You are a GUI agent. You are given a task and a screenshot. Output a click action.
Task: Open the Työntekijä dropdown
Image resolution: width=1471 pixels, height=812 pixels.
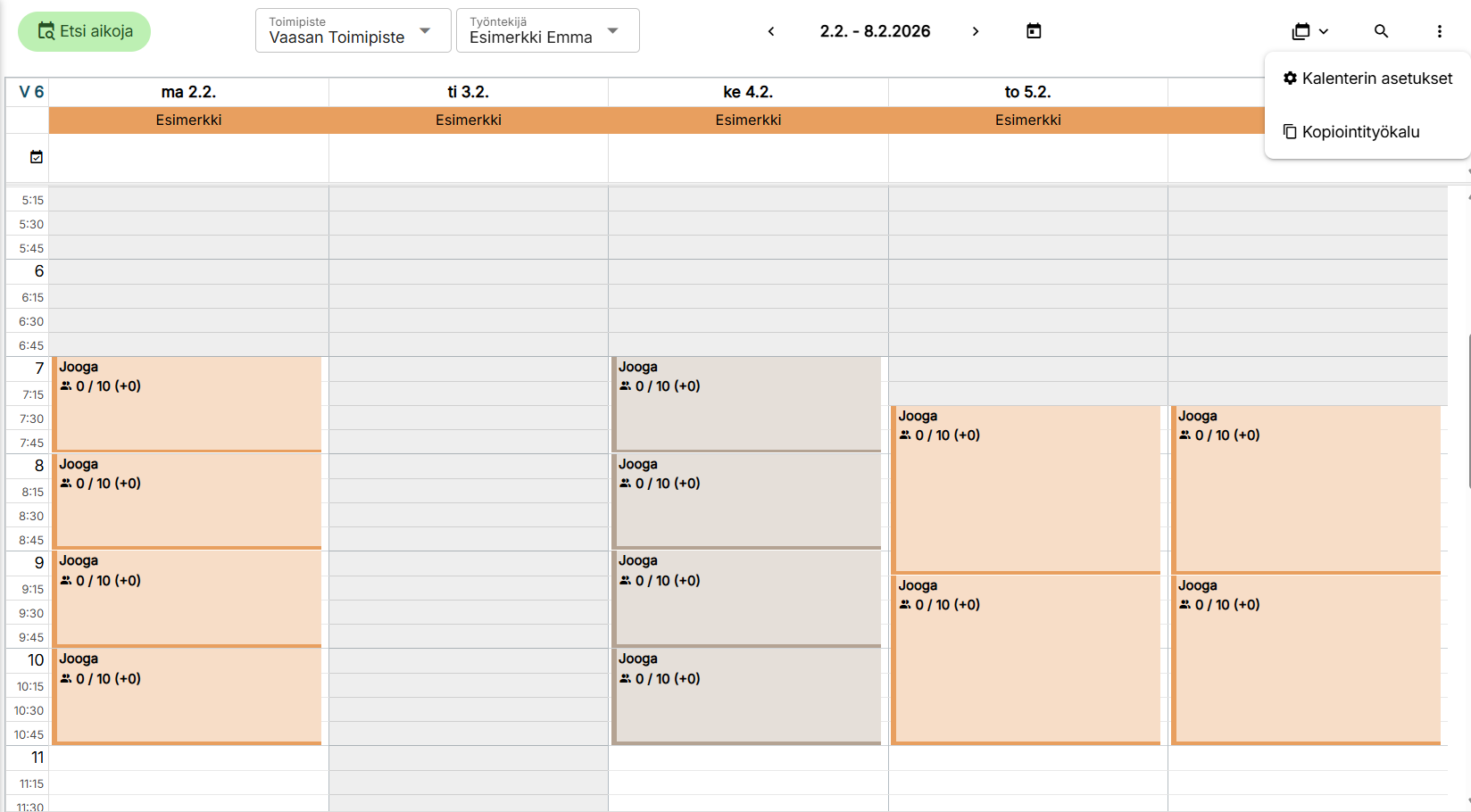click(x=547, y=31)
